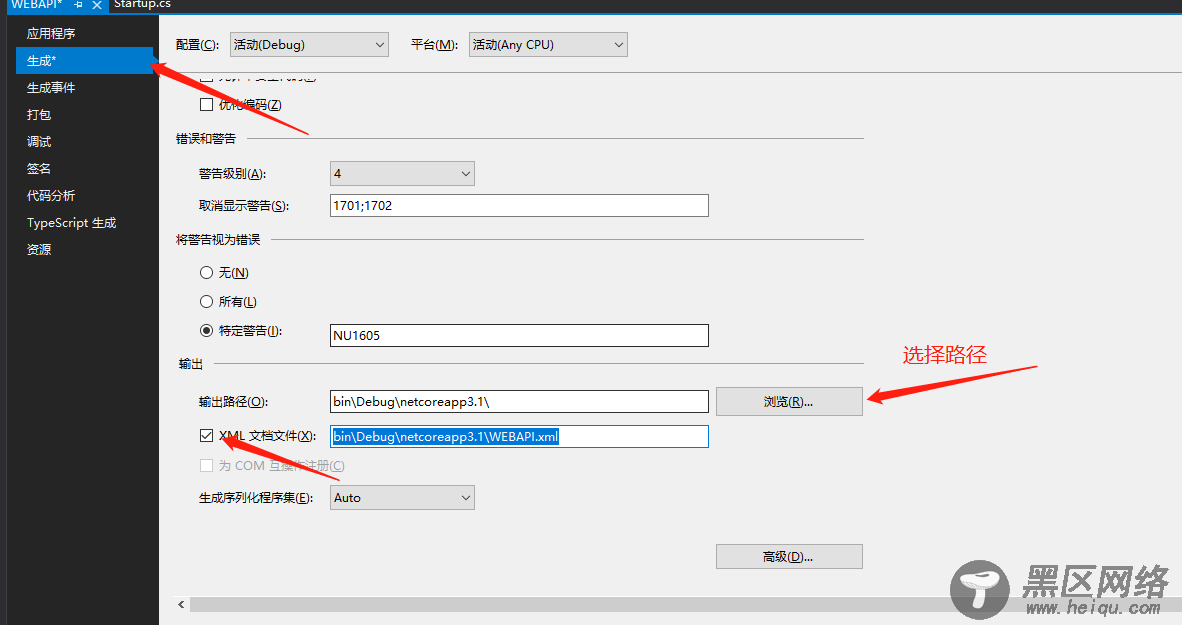Click the specific warnings field containing NU1605

point(519,335)
